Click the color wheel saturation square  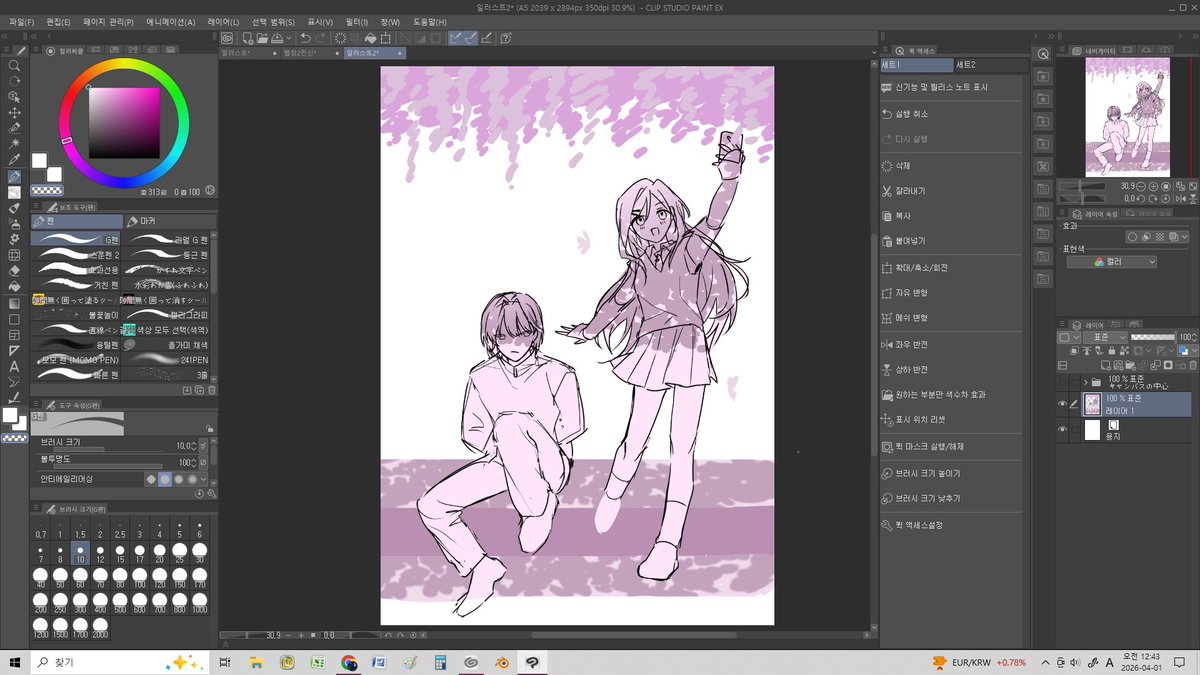pyautogui.click(x=124, y=122)
